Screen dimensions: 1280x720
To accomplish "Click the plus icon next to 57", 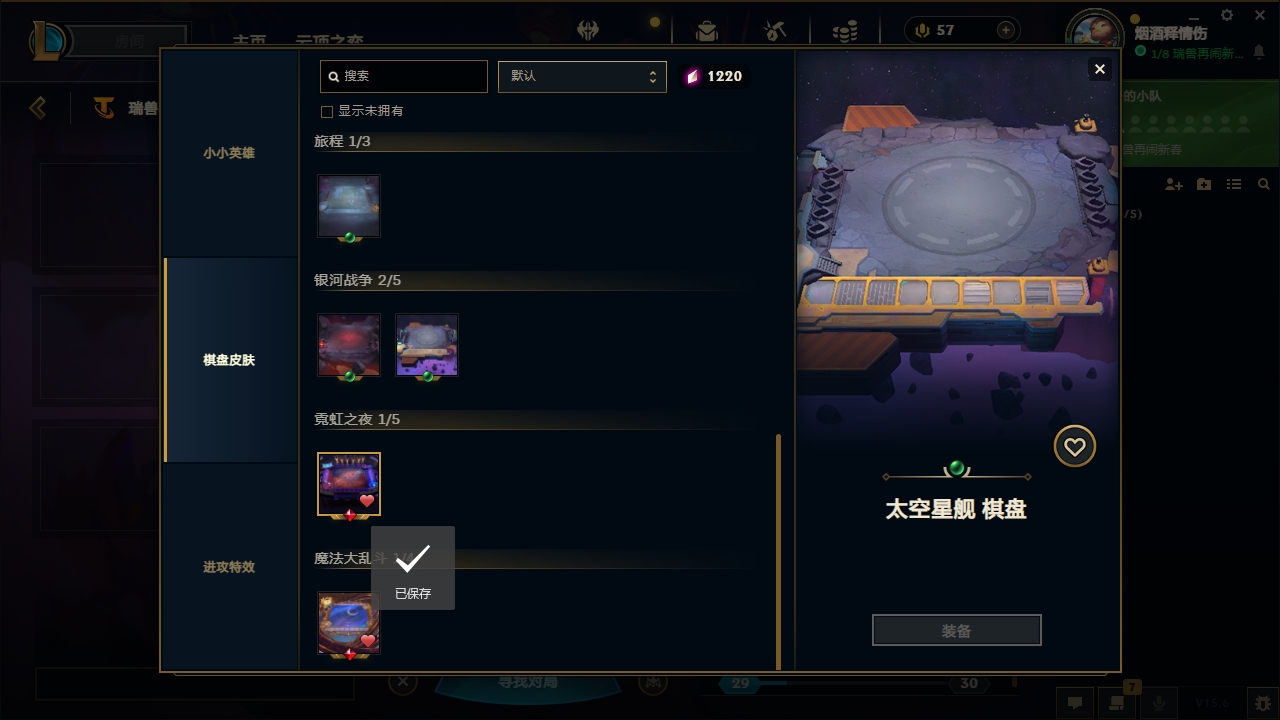I will (x=1006, y=30).
